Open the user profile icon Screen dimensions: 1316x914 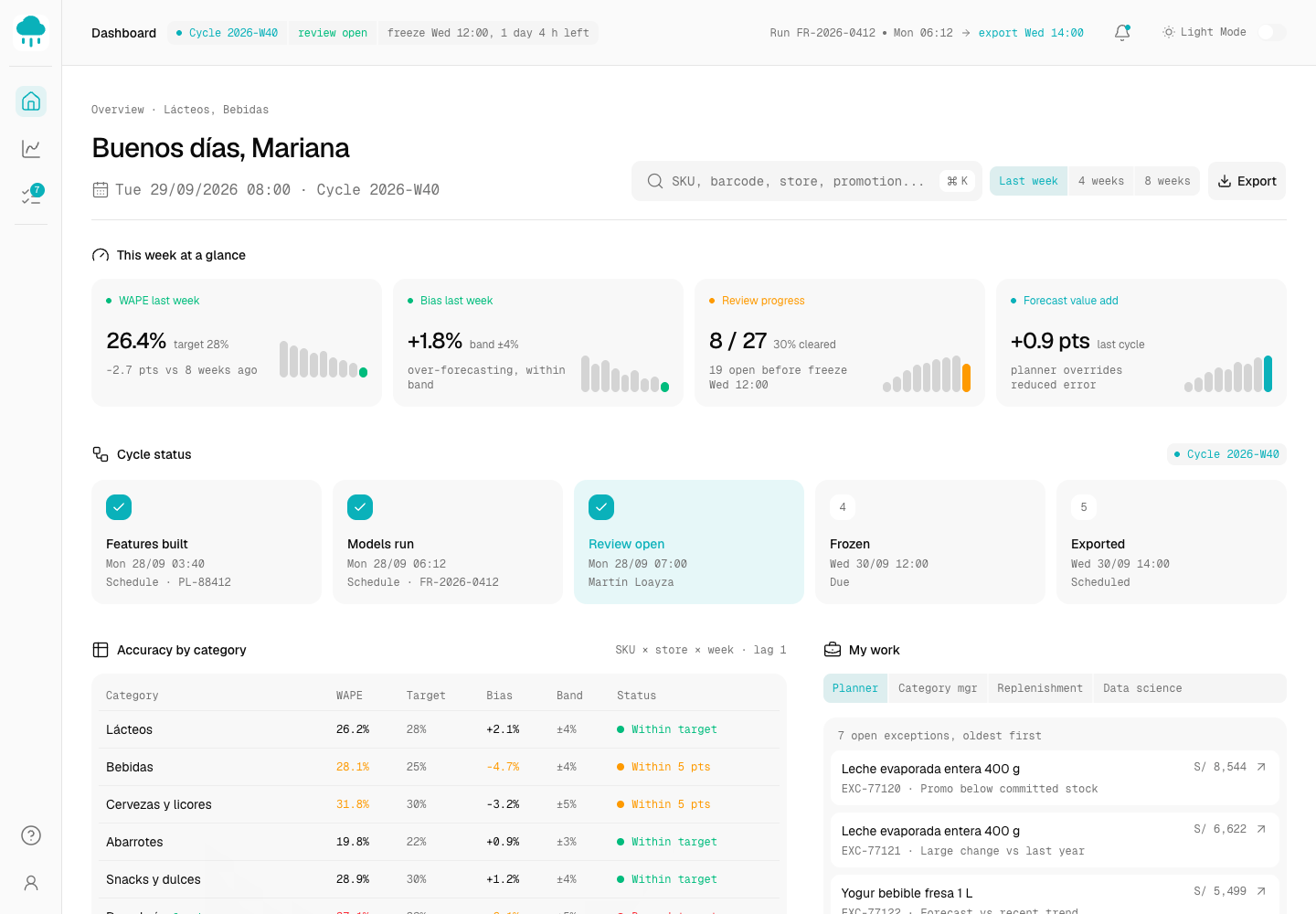31,883
